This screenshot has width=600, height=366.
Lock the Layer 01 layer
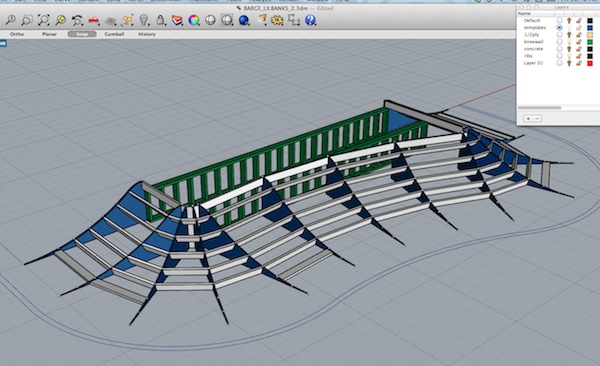[579, 63]
